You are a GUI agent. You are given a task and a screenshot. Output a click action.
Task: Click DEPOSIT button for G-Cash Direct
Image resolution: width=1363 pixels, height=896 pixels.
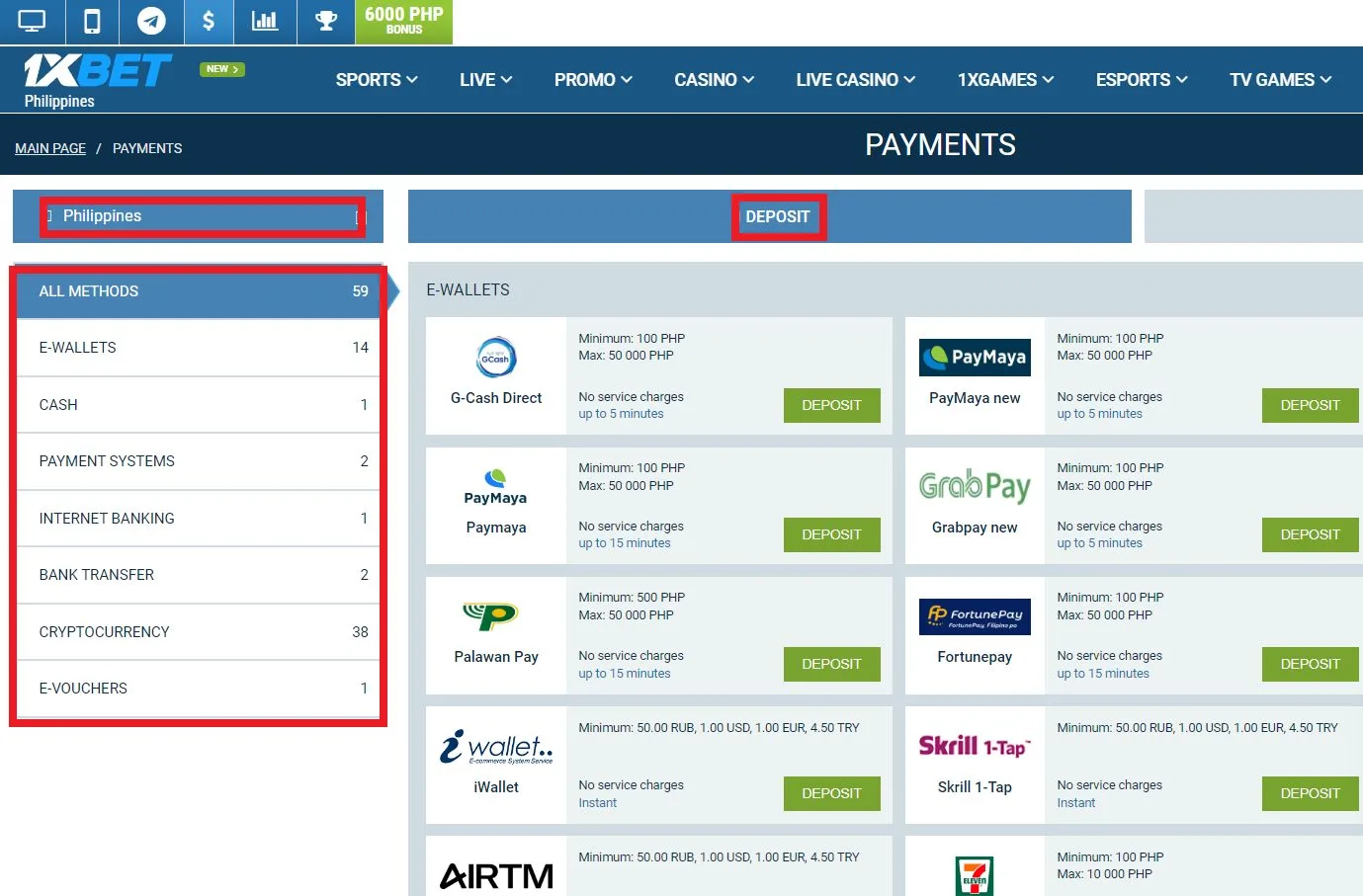pyautogui.click(x=832, y=405)
